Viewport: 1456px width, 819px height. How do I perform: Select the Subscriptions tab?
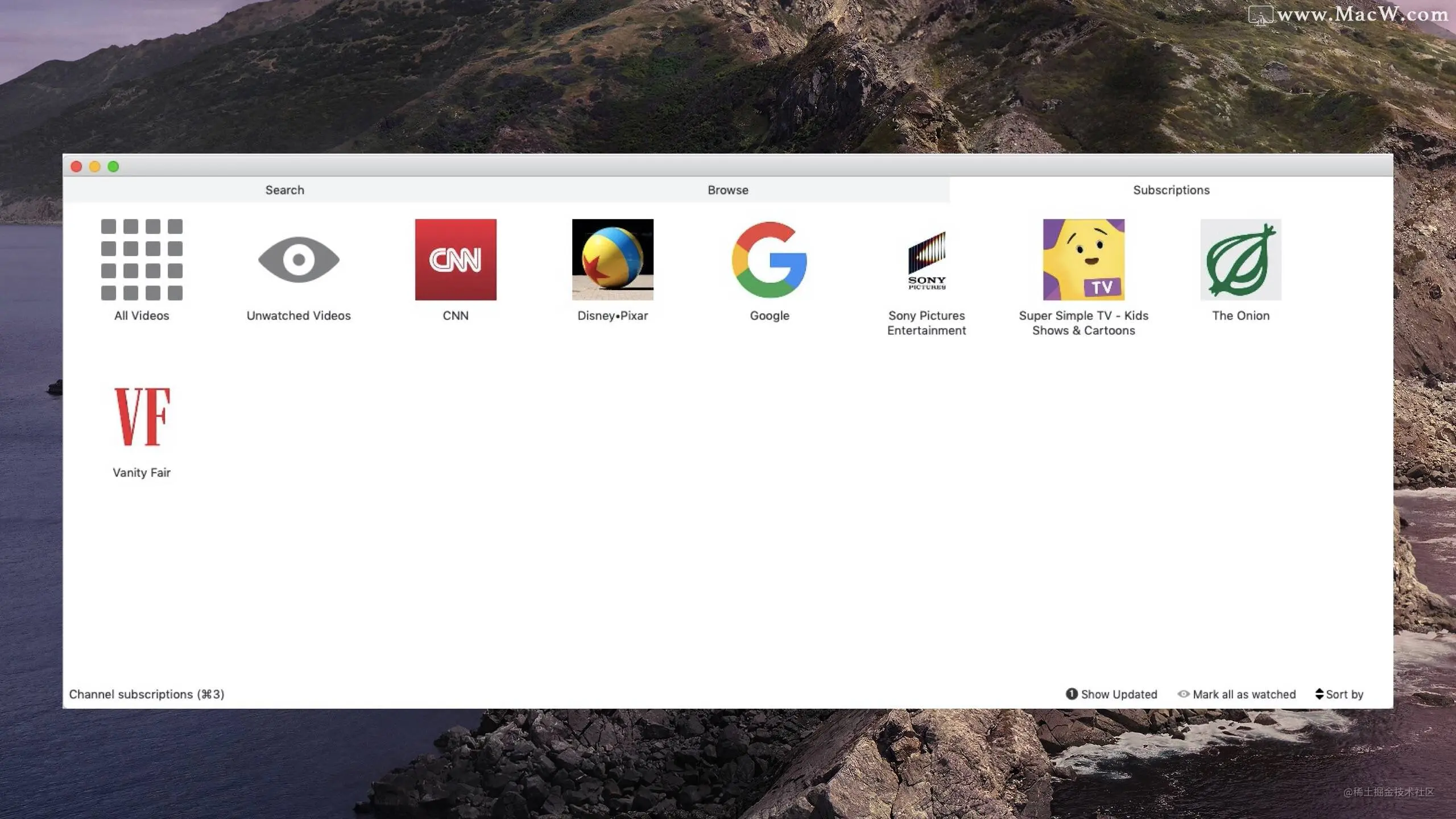[1171, 190]
